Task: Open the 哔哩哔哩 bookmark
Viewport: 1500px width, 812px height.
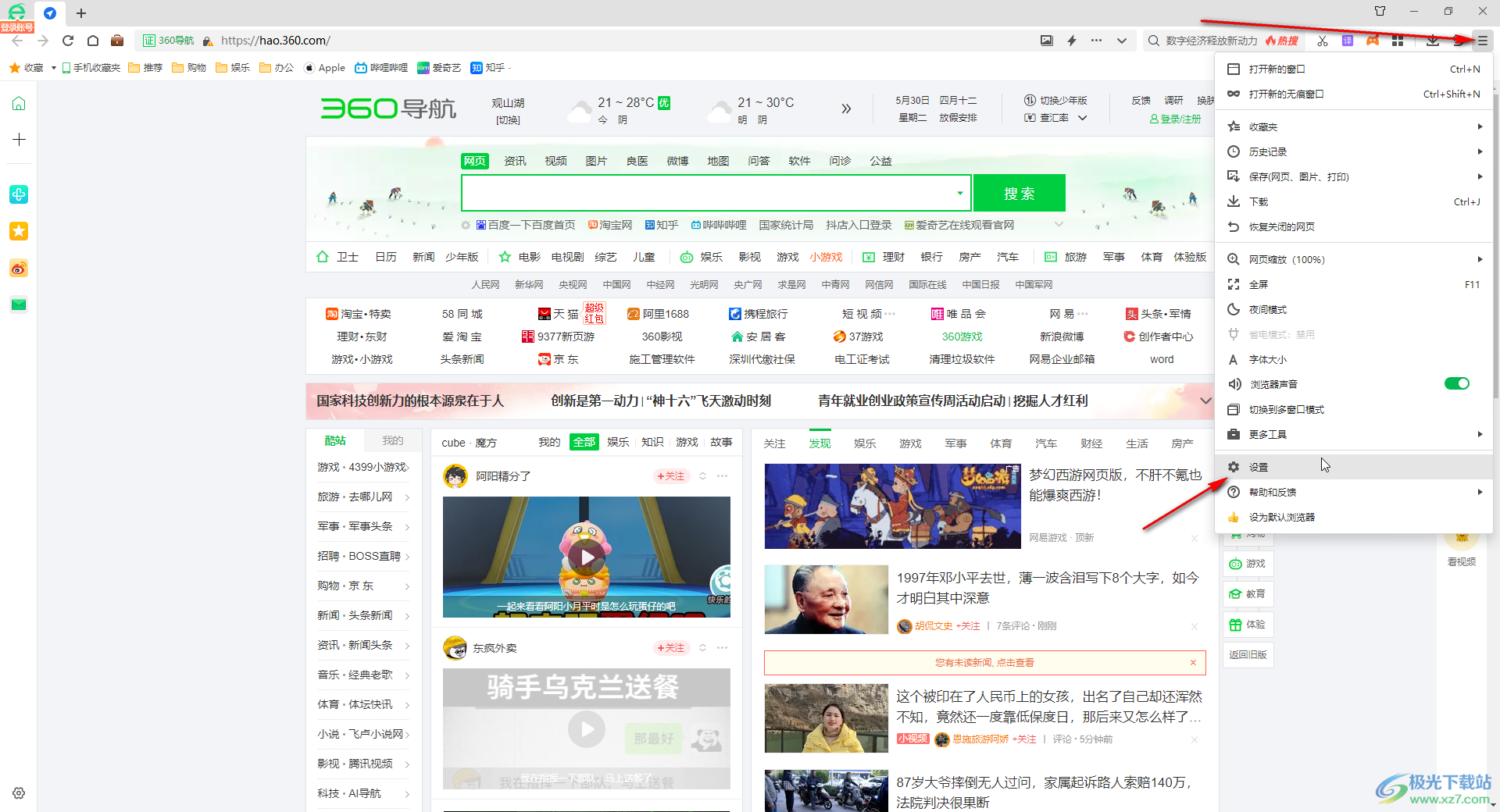Action: (x=381, y=68)
